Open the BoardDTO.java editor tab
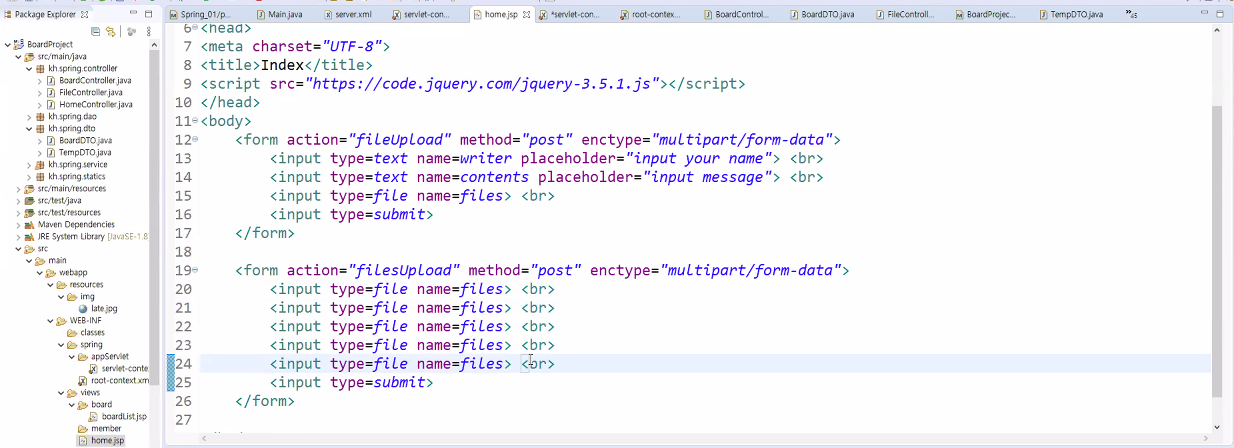 click(821, 15)
